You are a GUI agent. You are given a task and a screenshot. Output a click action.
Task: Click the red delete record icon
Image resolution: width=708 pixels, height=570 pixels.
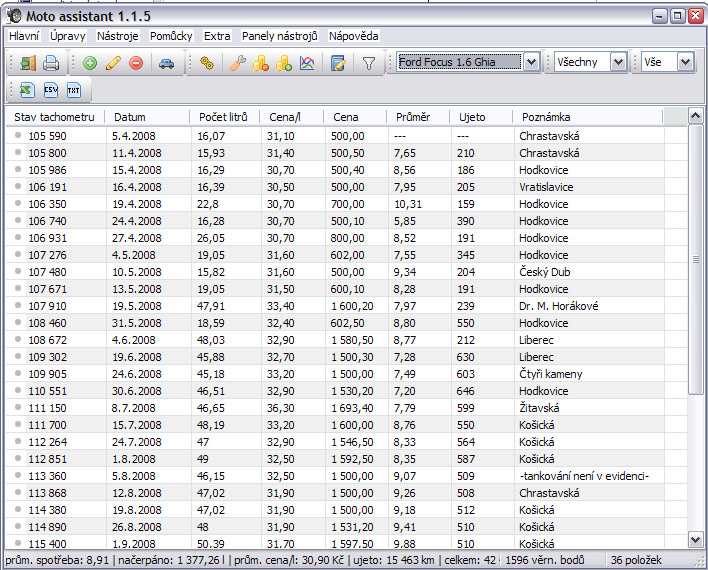(x=135, y=63)
